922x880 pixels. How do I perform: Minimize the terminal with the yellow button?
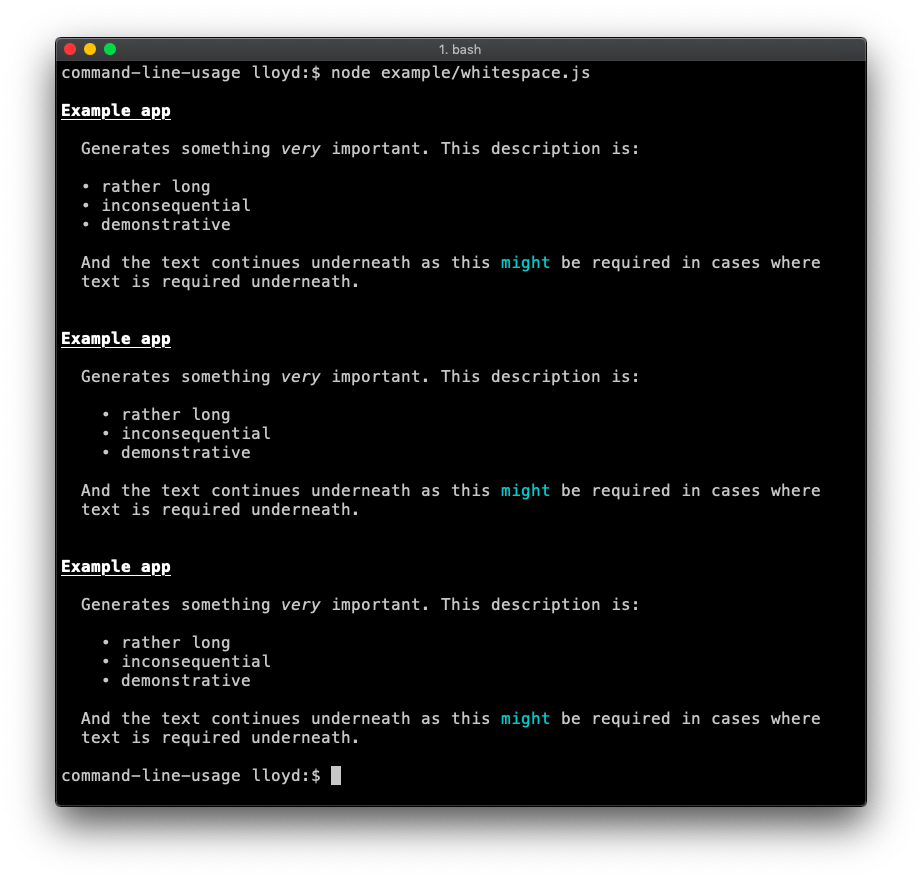[x=90, y=49]
